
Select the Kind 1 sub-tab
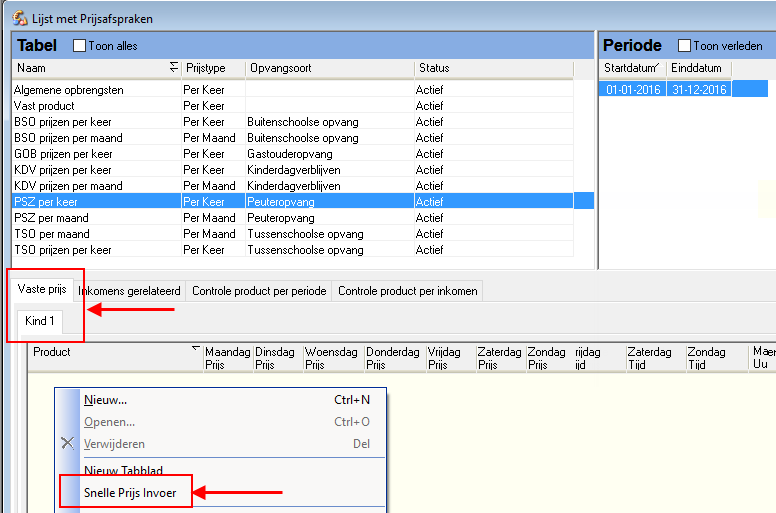(x=40, y=321)
